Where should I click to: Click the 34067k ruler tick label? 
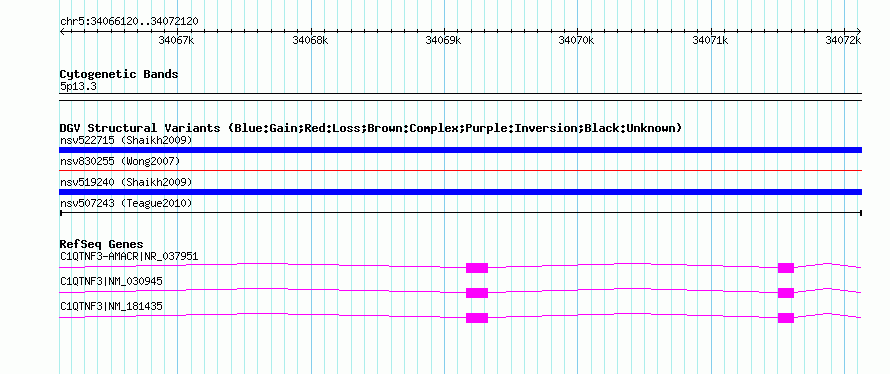pos(177,41)
